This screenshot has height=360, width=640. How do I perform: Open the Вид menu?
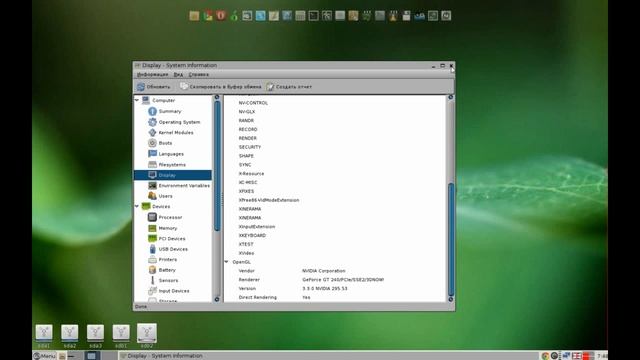tap(178, 75)
